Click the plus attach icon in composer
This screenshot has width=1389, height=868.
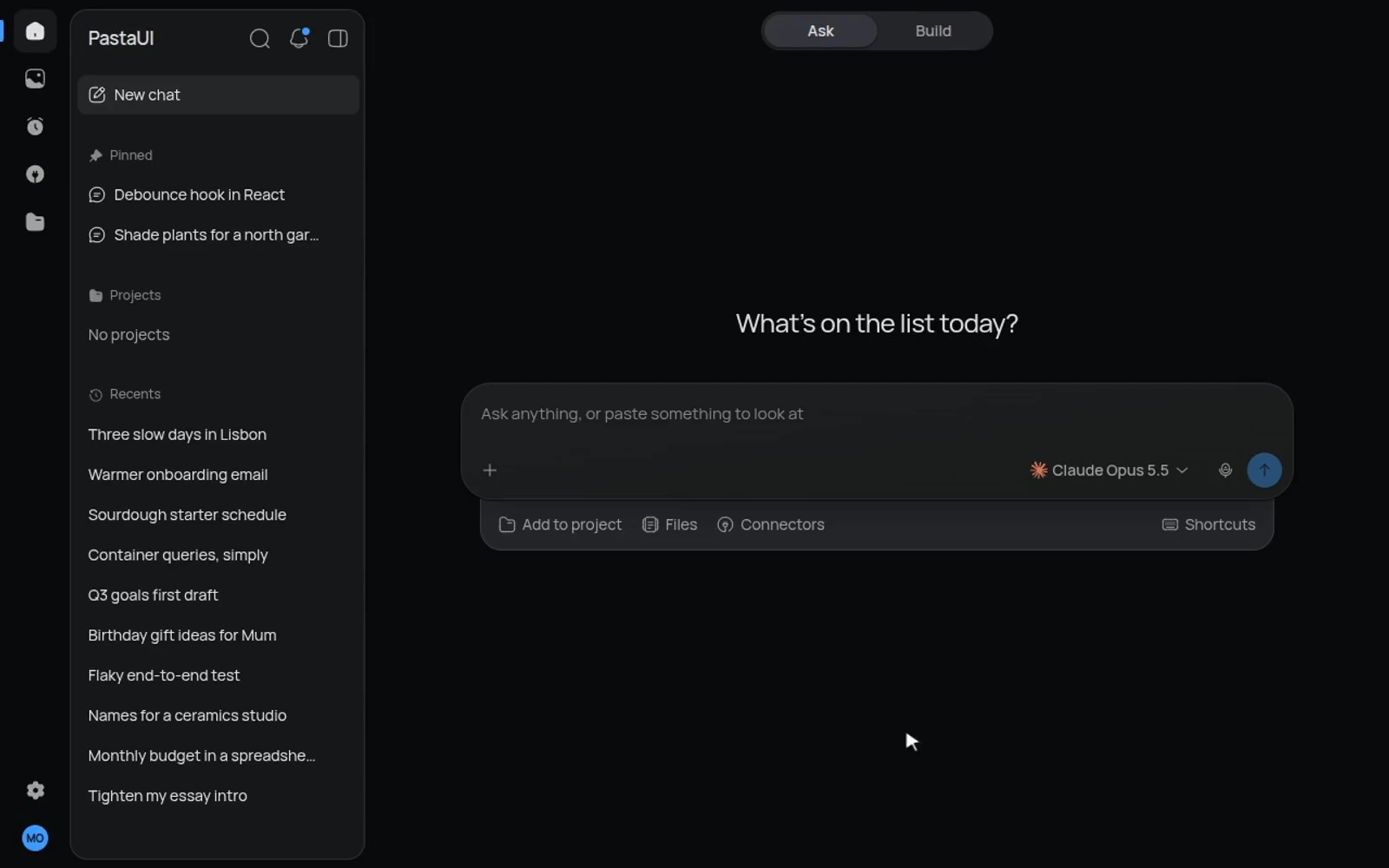[490, 470]
